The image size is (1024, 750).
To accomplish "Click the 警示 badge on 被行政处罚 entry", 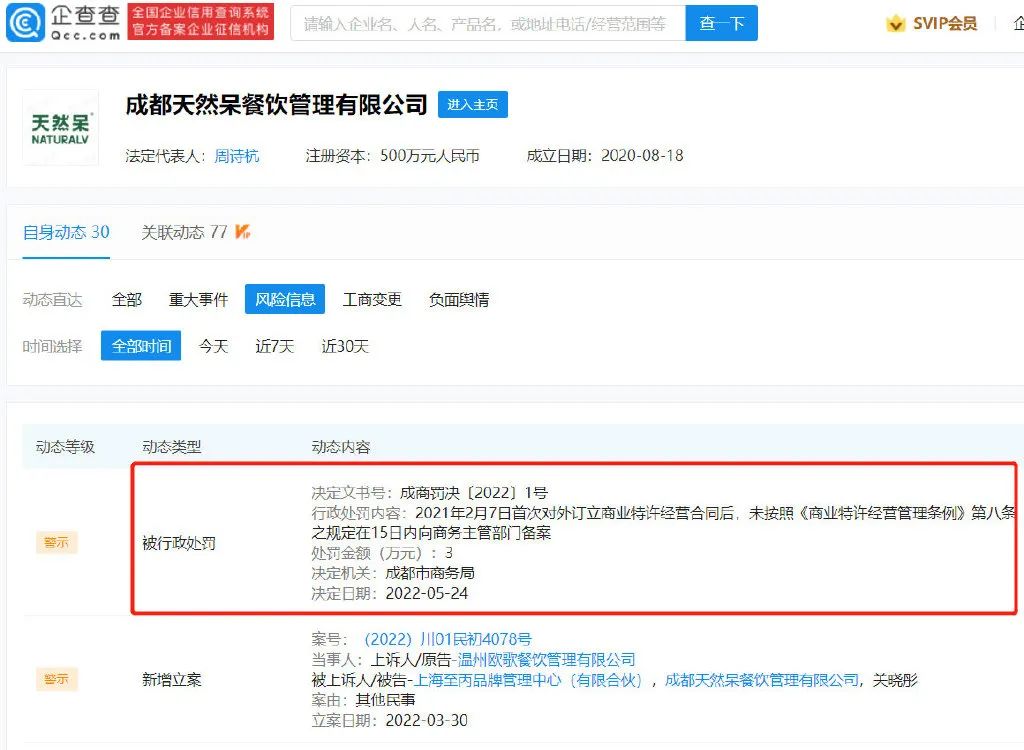I will (56, 542).
